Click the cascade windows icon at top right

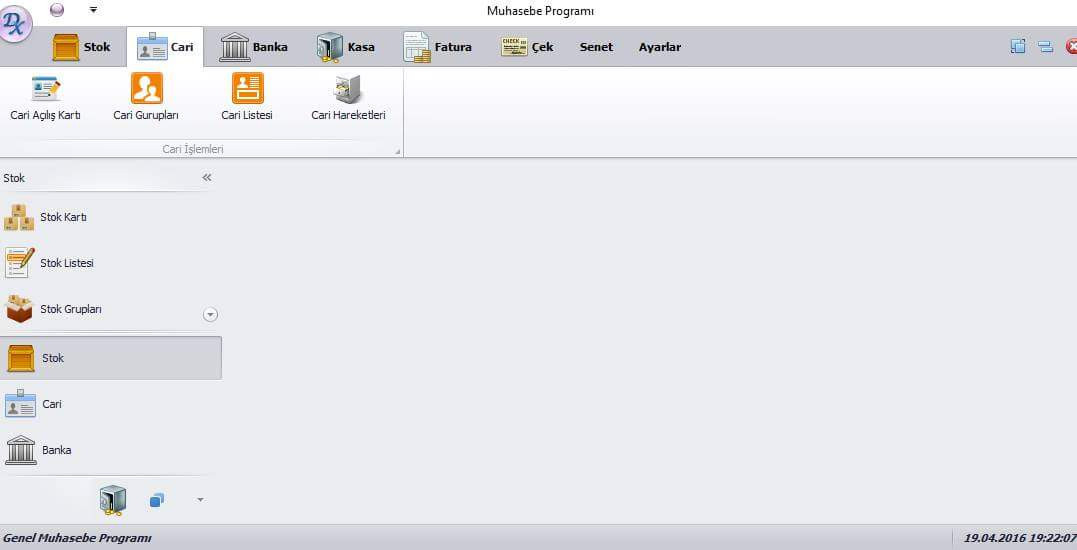coord(1018,46)
